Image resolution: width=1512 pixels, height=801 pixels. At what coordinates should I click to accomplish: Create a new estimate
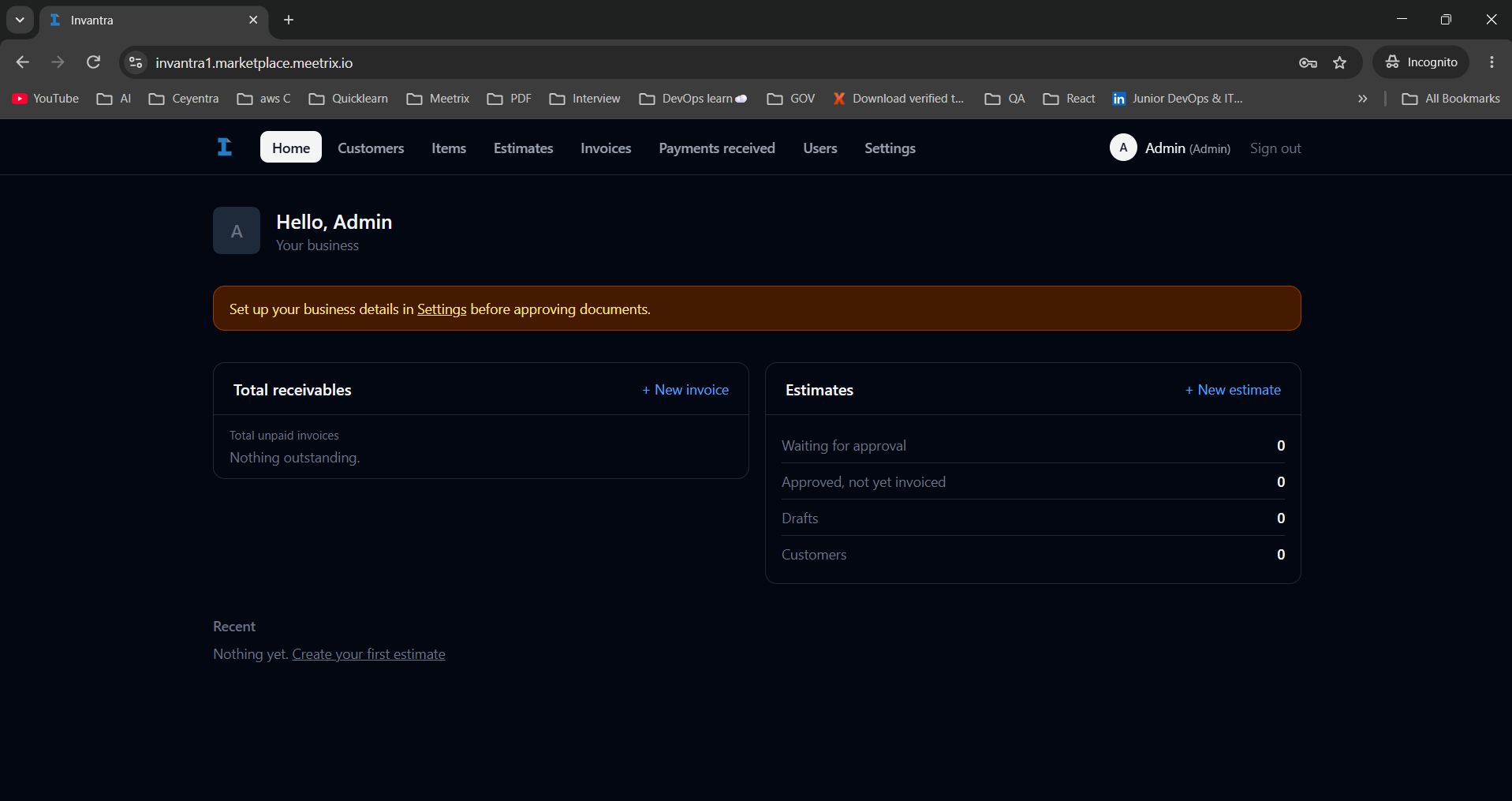1233,390
